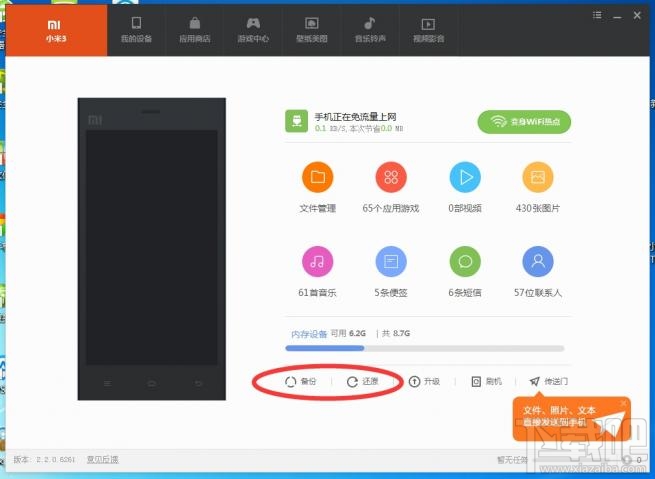The height and width of the screenshot is (479, 655).
Task: Click the 版本 2.2.0.6261 version text
Action: tap(44, 459)
